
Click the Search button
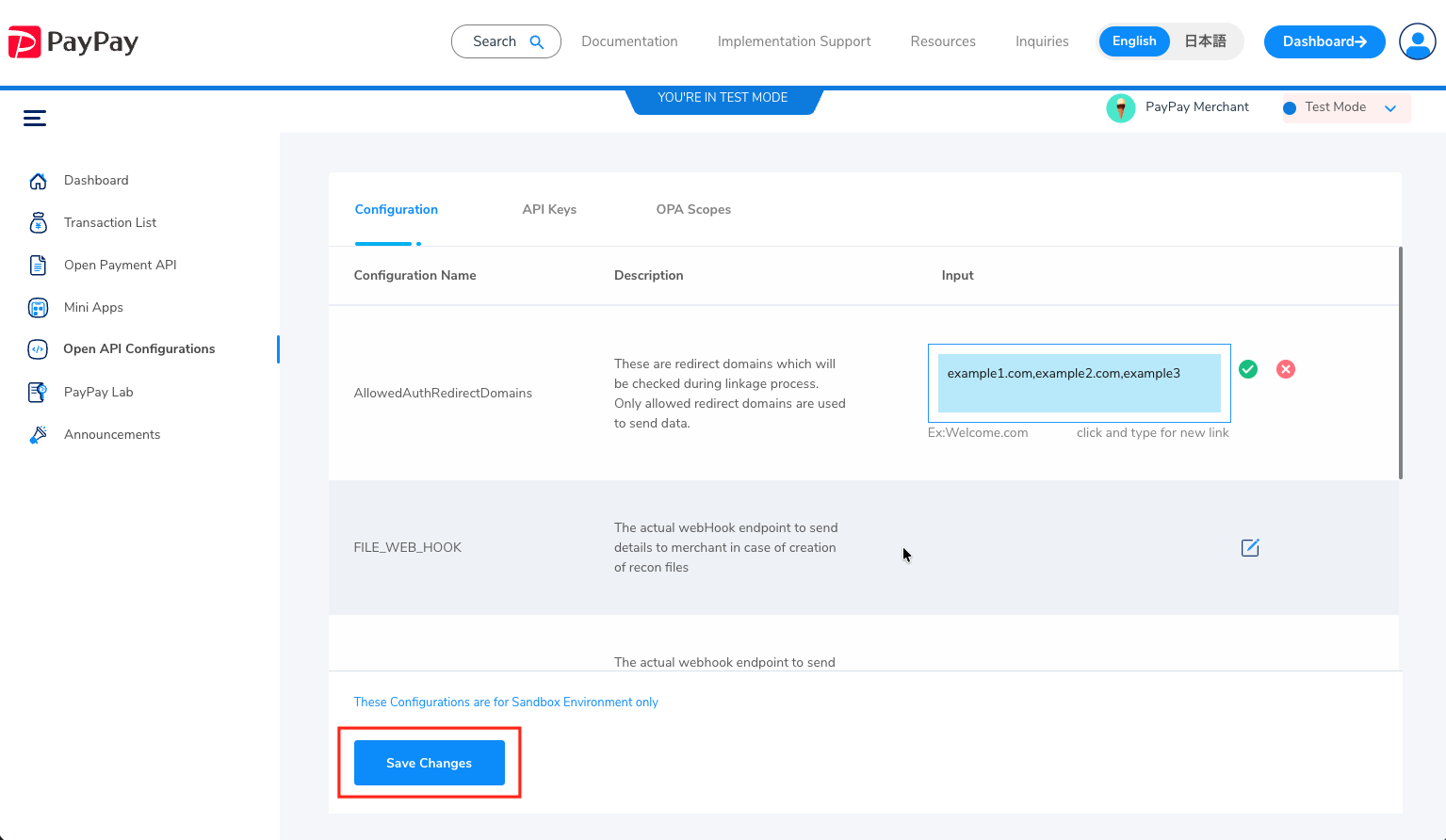pos(506,41)
